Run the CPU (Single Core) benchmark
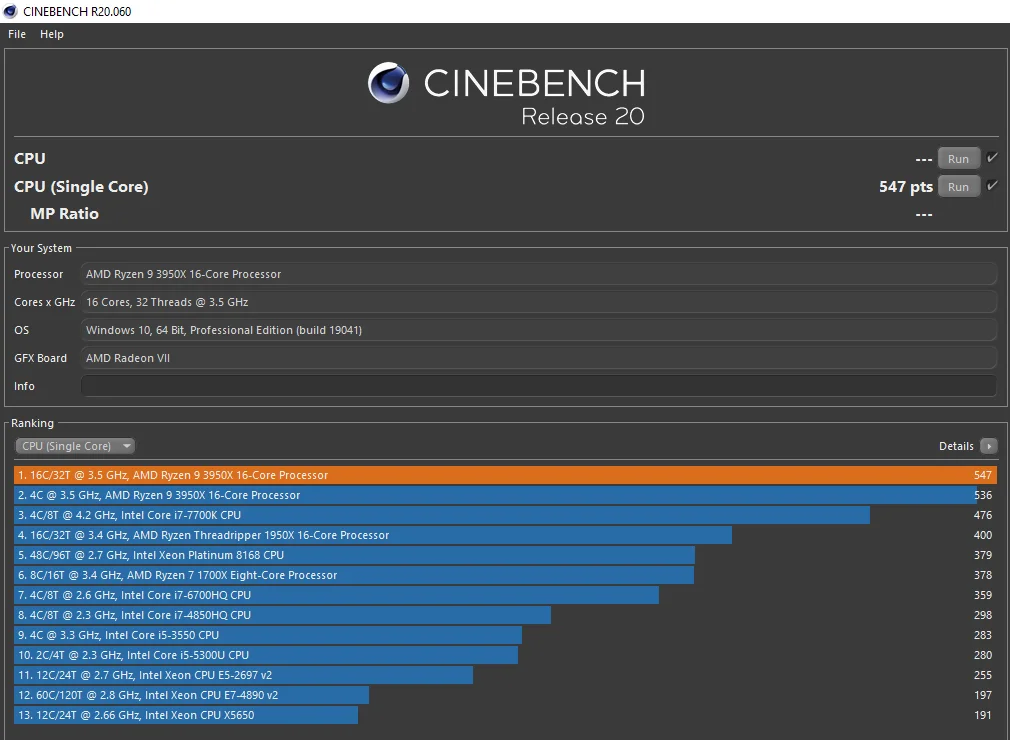Image resolution: width=1010 pixels, height=740 pixels. [958, 187]
